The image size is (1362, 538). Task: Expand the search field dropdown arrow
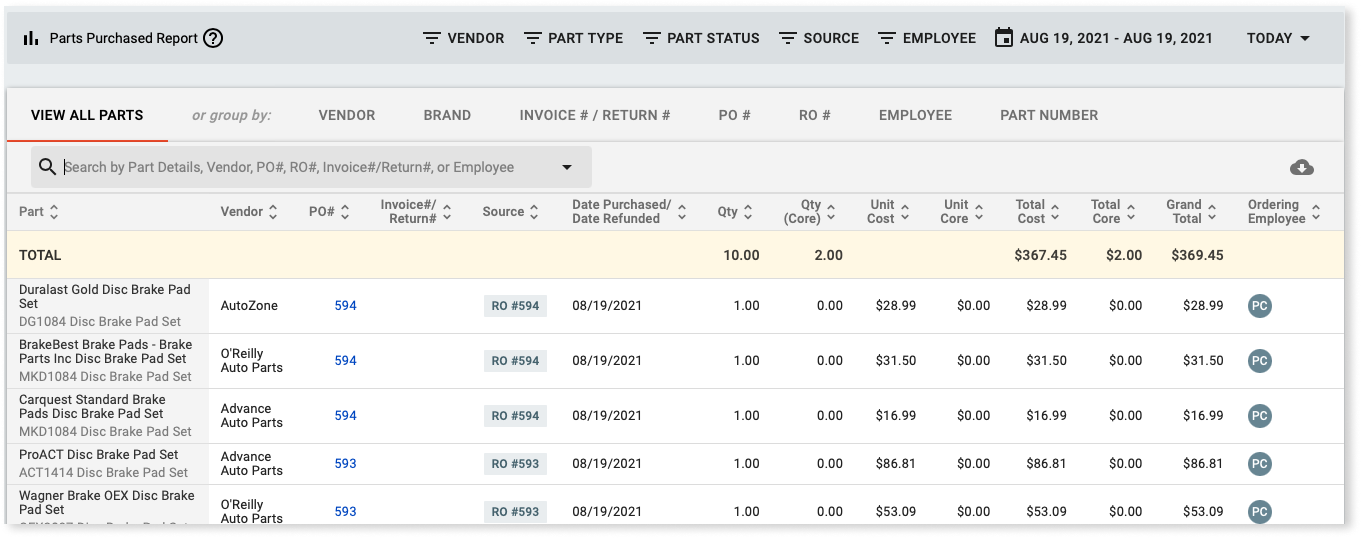click(567, 167)
